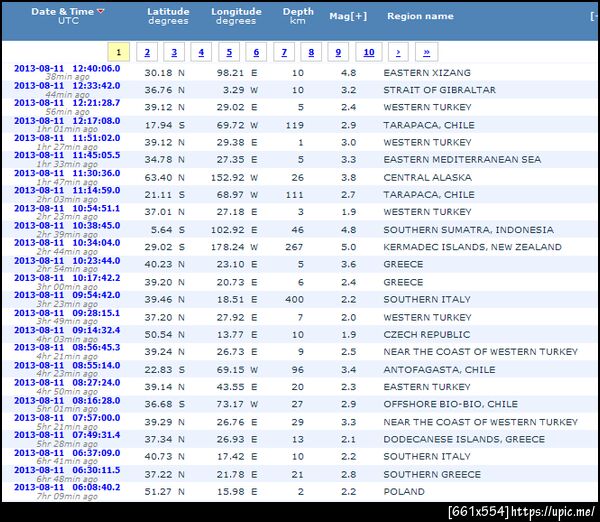Image resolution: width=600 pixels, height=522 pixels.
Task: Go to results page 5
Action: 229,52
